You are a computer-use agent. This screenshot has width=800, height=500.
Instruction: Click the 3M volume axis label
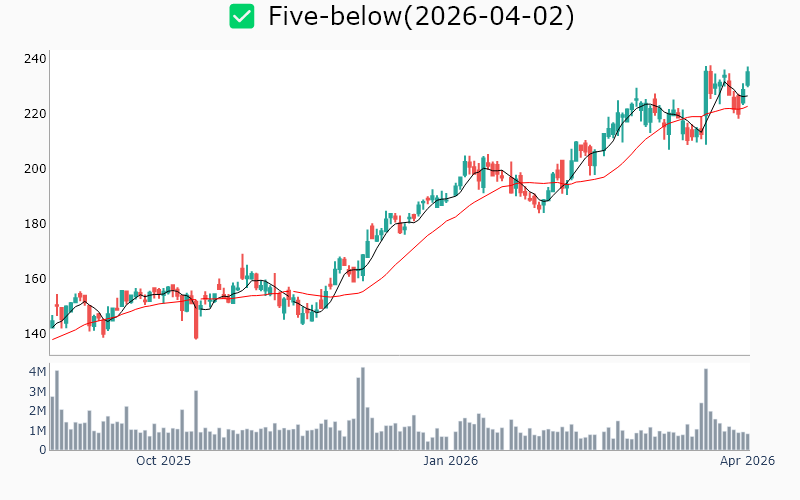tap(37, 391)
